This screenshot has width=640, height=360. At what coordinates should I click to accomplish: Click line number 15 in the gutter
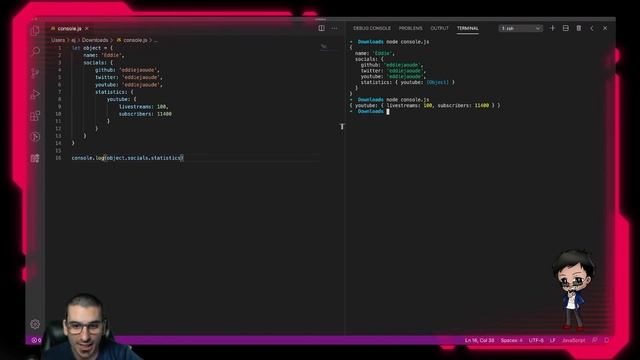(58, 151)
